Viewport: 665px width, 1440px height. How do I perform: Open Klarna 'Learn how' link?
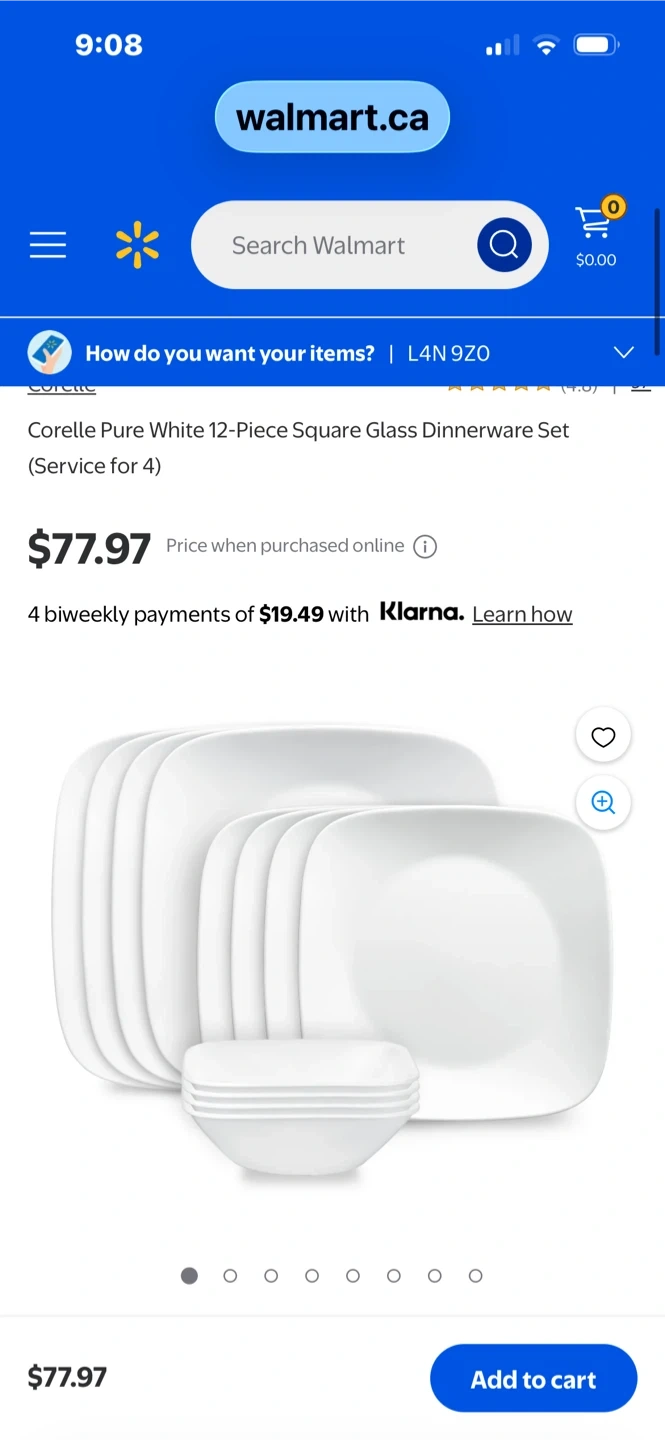[522, 614]
